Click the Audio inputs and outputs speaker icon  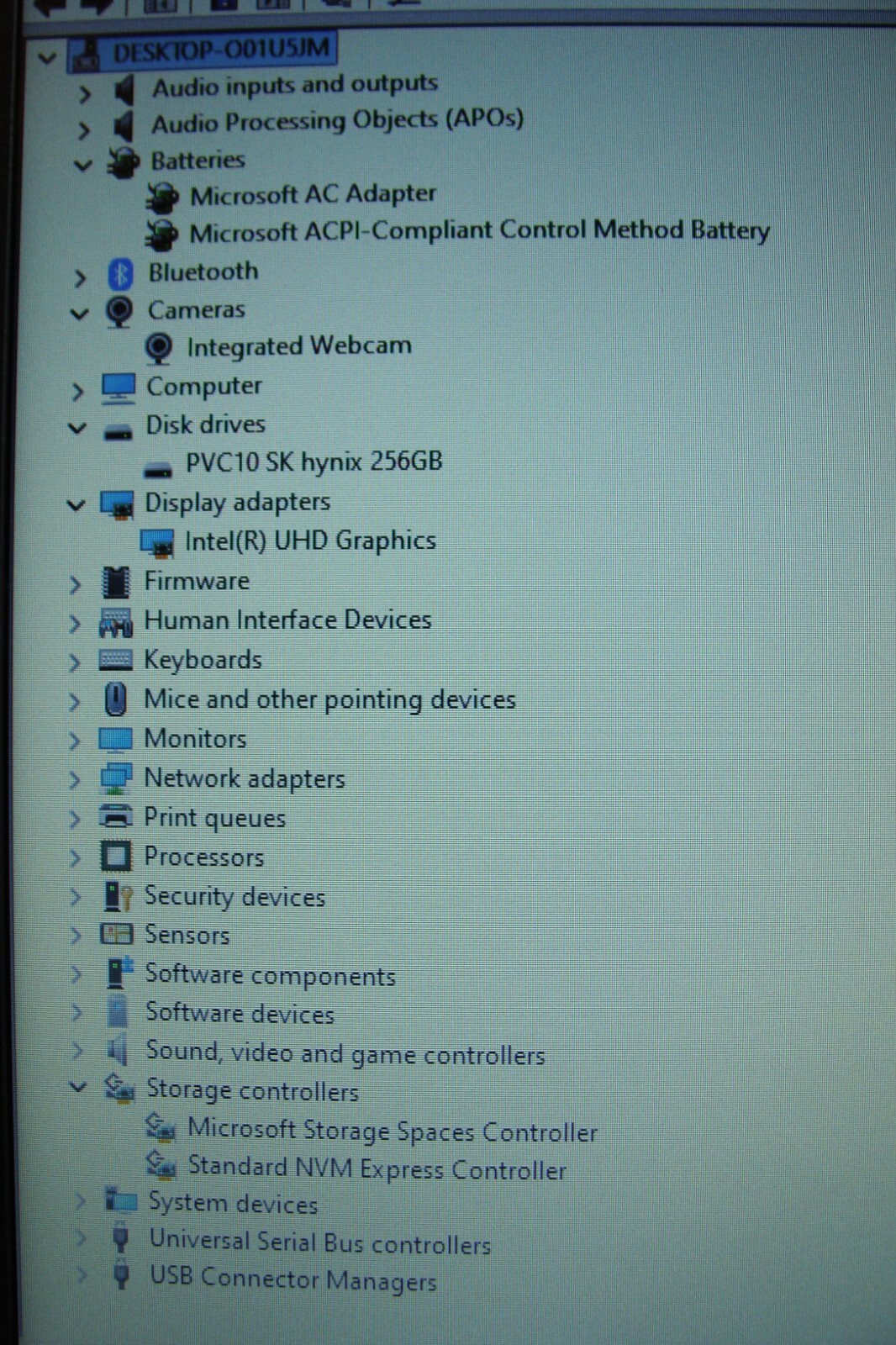124,89
